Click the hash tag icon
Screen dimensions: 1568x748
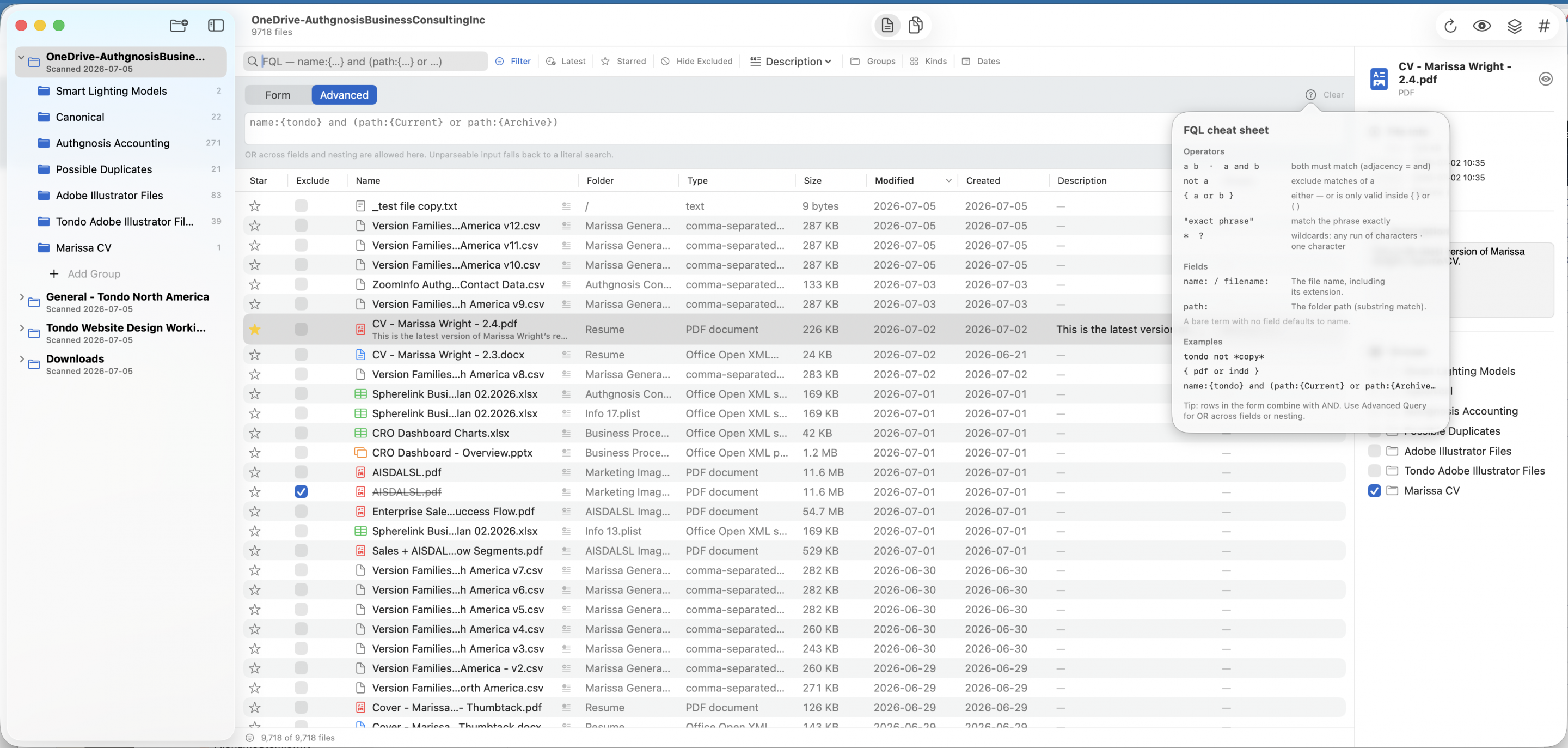click(1544, 26)
